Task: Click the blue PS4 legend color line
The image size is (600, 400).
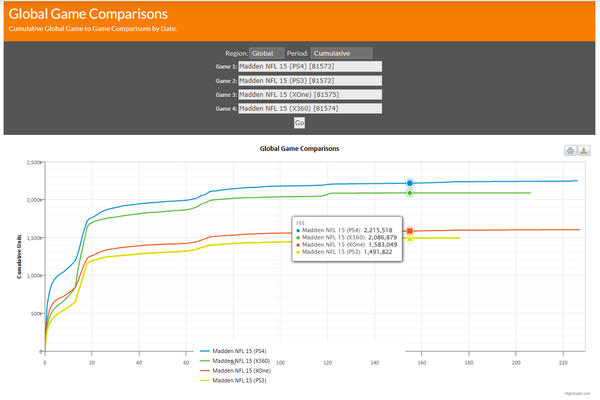Action: 208,352
